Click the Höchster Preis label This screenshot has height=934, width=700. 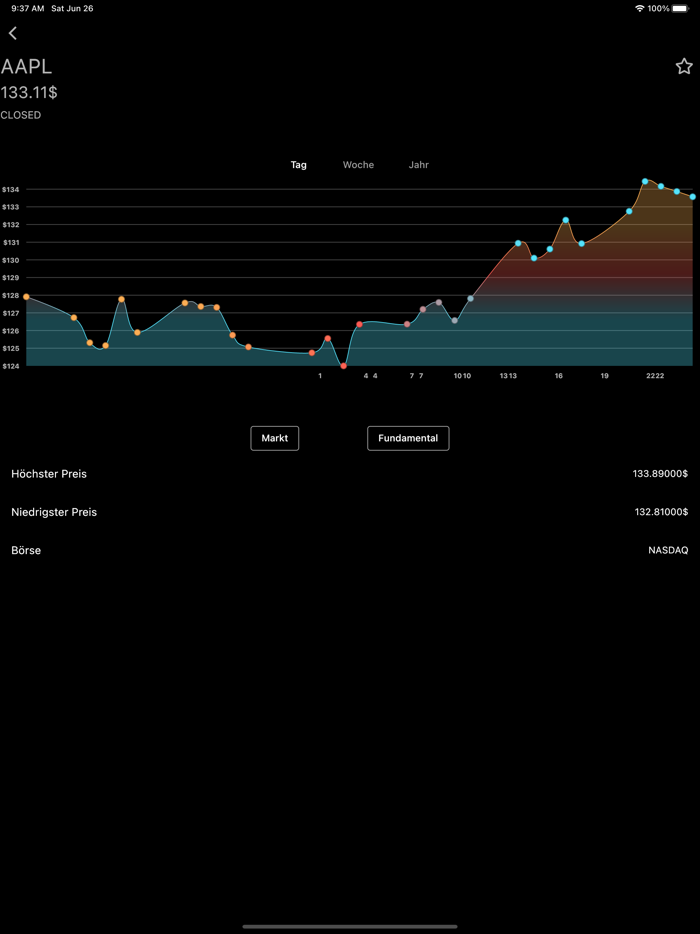(x=49, y=474)
